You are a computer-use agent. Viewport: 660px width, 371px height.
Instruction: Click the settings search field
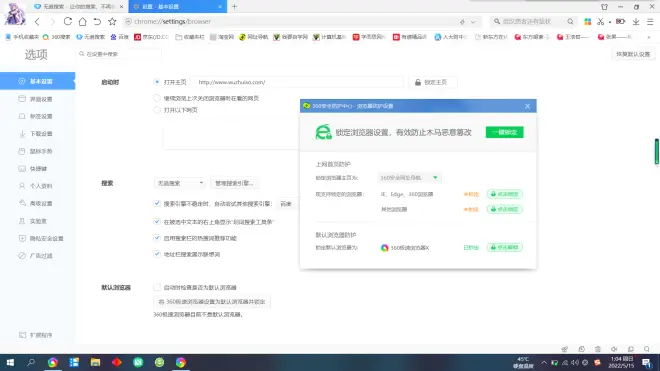pos(119,54)
